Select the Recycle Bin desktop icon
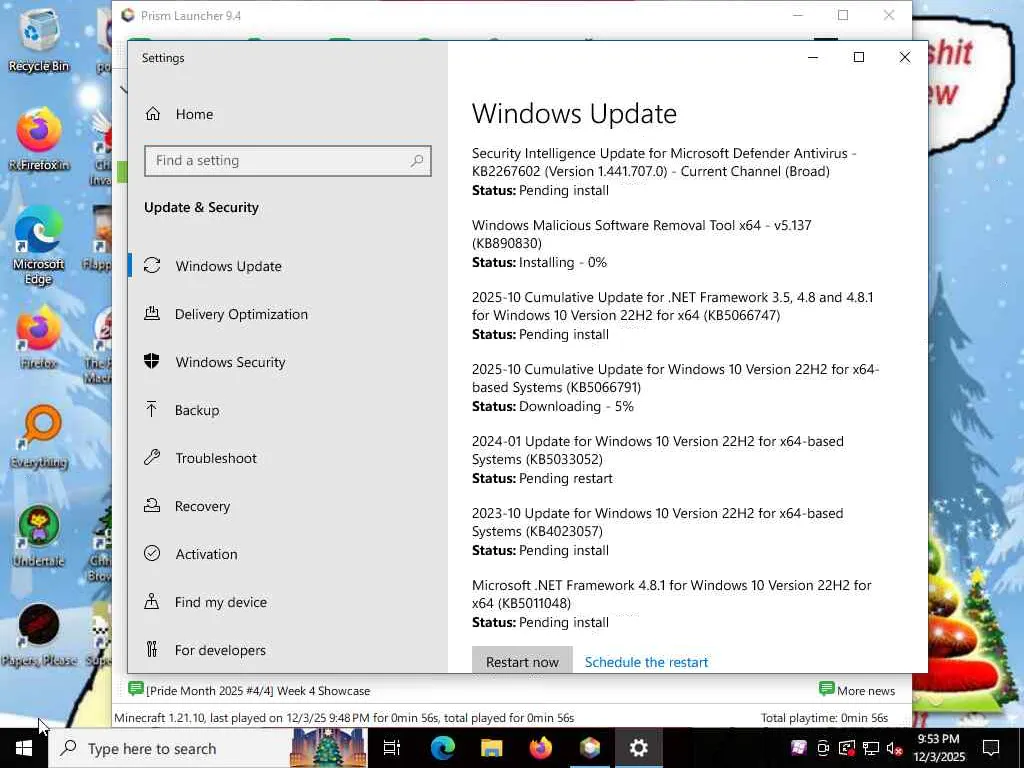 39,40
